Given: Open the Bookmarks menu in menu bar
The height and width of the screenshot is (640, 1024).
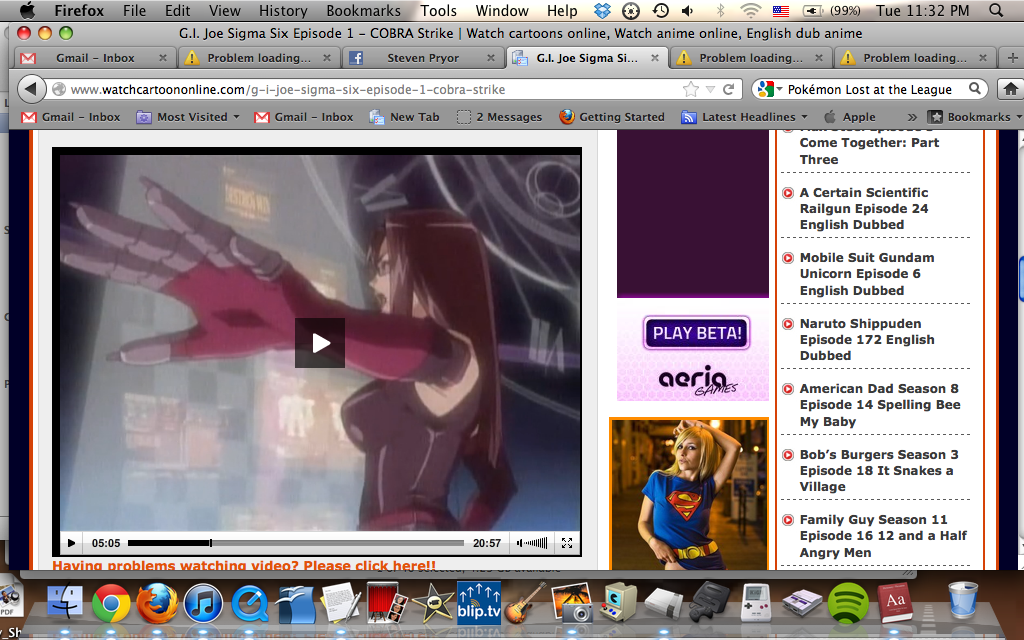Looking at the screenshot, I should pyautogui.click(x=364, y=10).
